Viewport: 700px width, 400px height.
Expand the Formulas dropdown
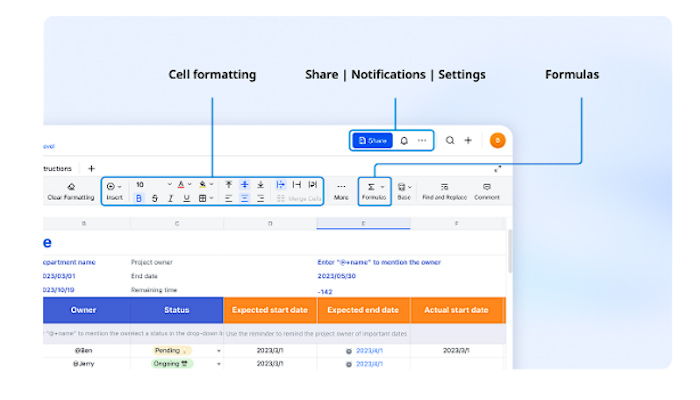[x=374, y=191]
